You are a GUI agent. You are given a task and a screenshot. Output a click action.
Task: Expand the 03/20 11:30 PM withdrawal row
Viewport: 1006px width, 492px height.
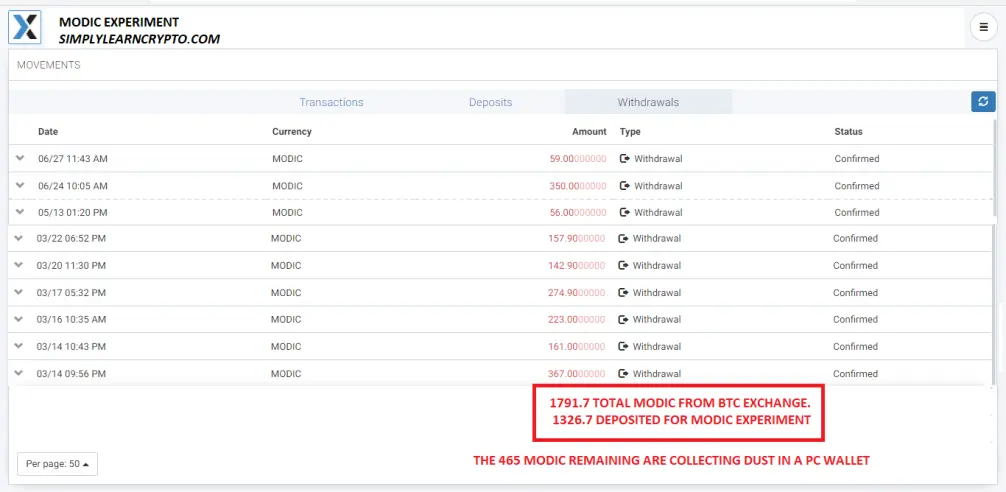point(19,264)
